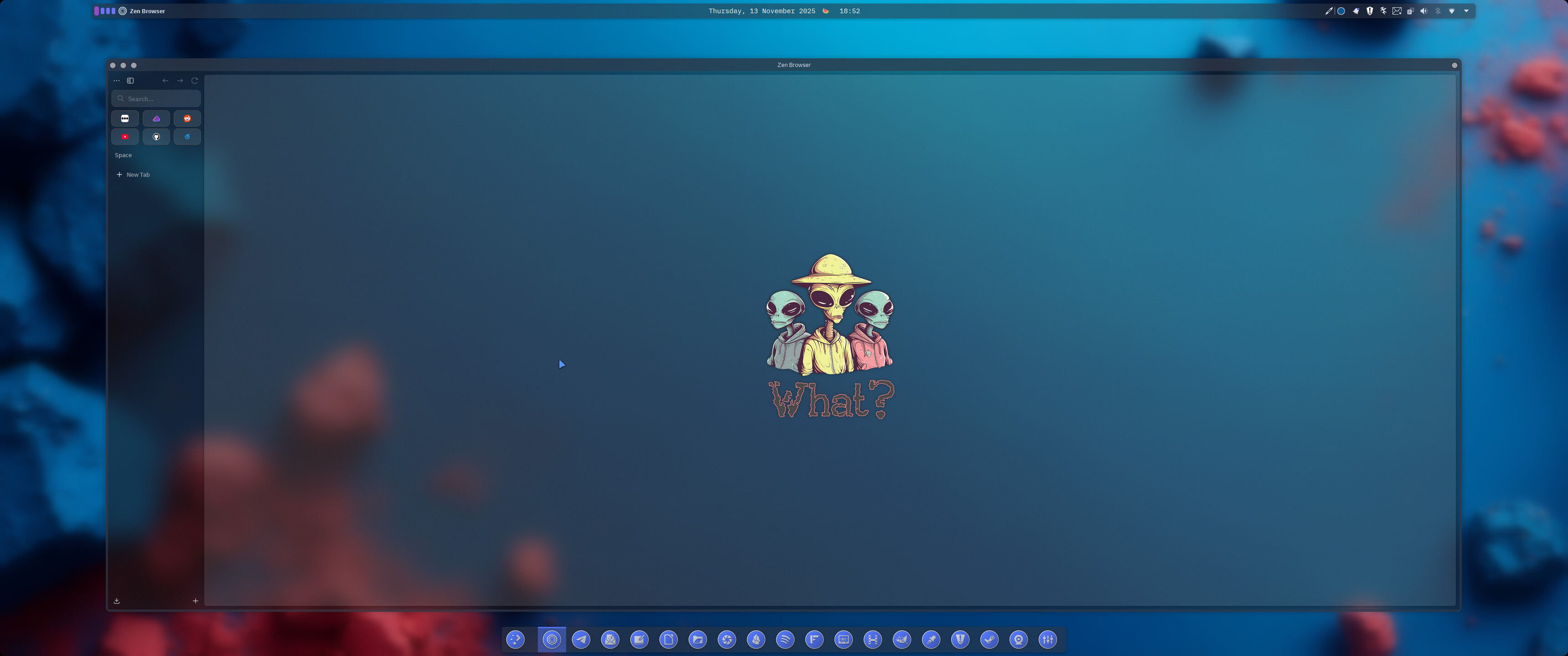Create a new space with the plus button
The image size is (1568, 656).
point(196,600)
